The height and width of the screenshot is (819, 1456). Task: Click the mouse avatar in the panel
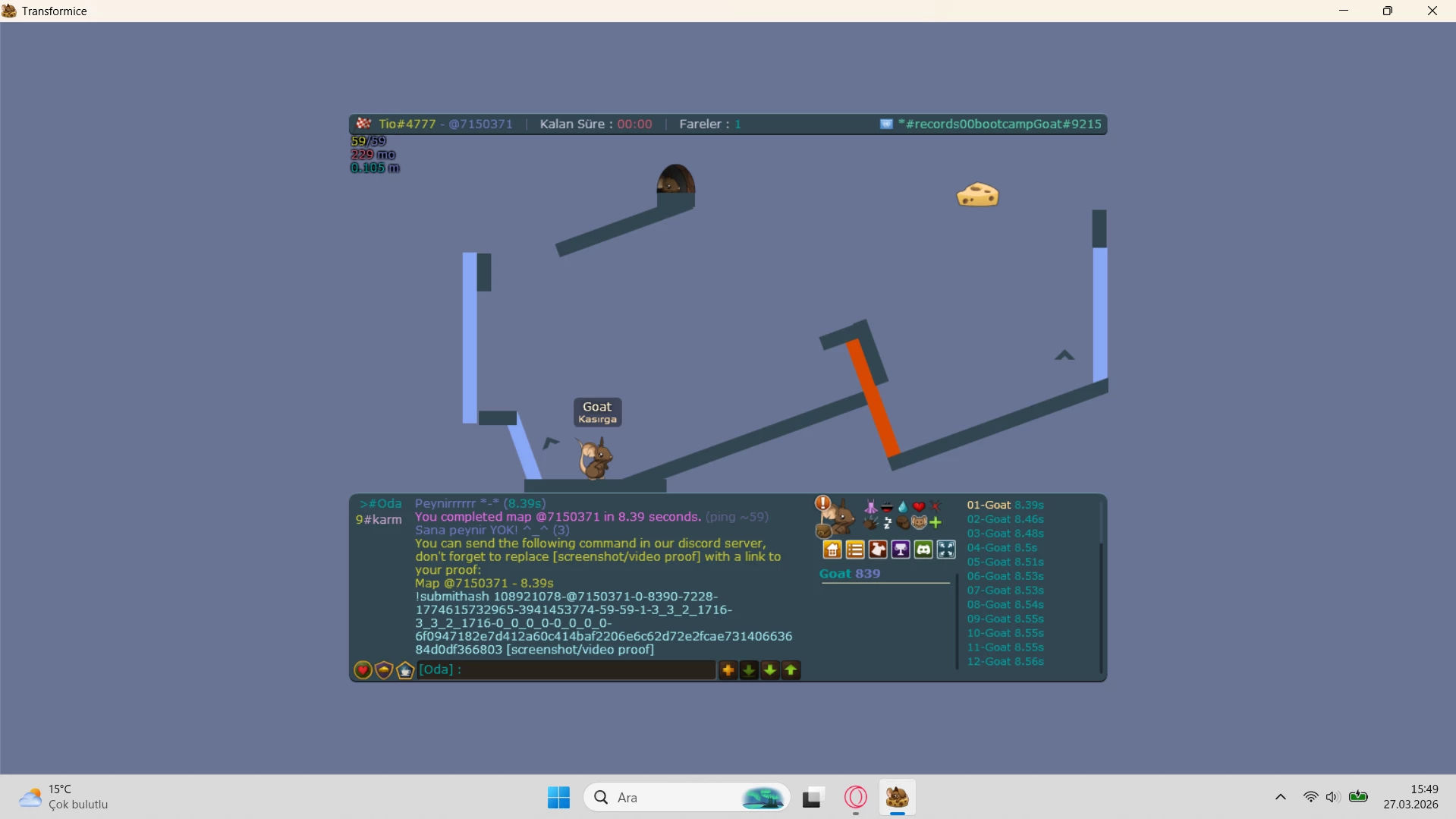point(840,518)
